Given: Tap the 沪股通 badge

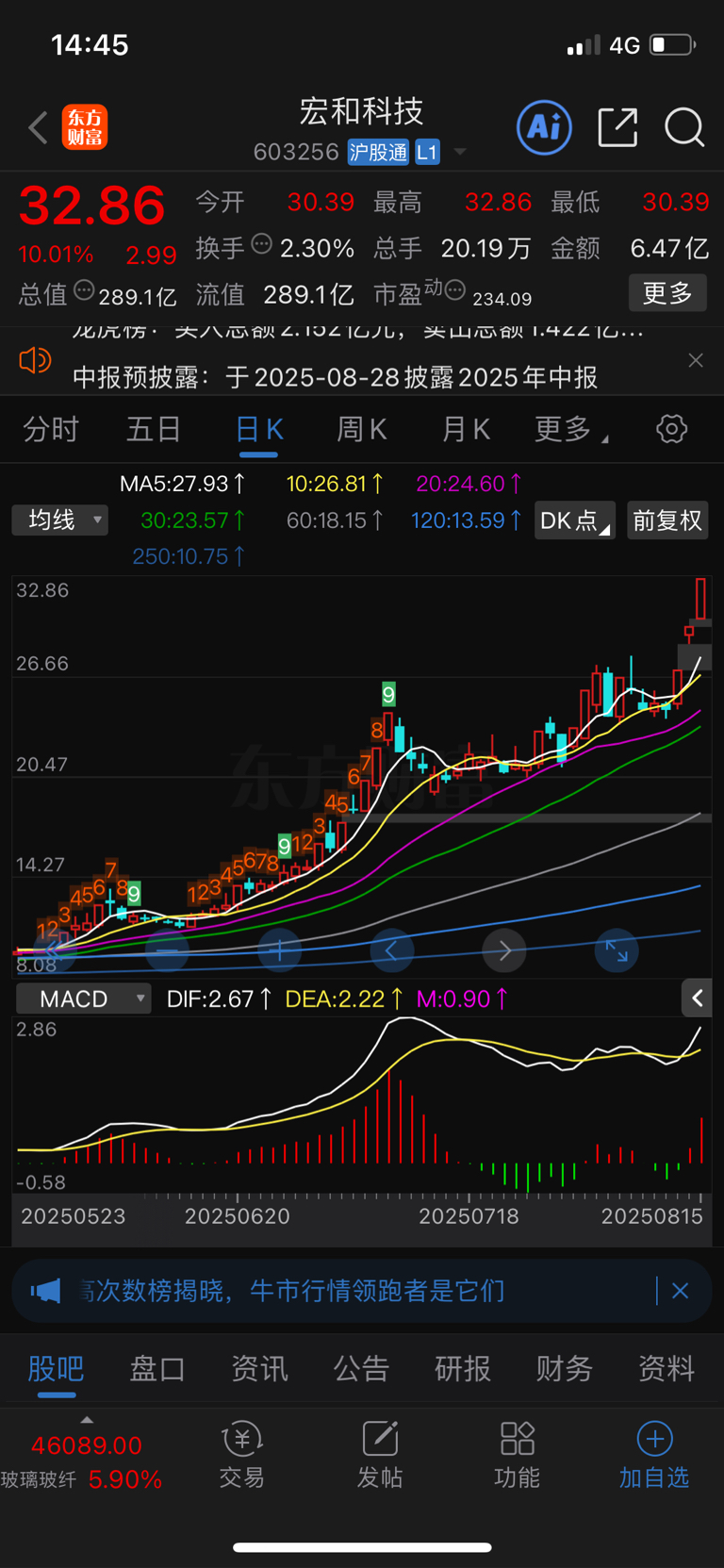Looking at the screenshot, I should [378, 152].
